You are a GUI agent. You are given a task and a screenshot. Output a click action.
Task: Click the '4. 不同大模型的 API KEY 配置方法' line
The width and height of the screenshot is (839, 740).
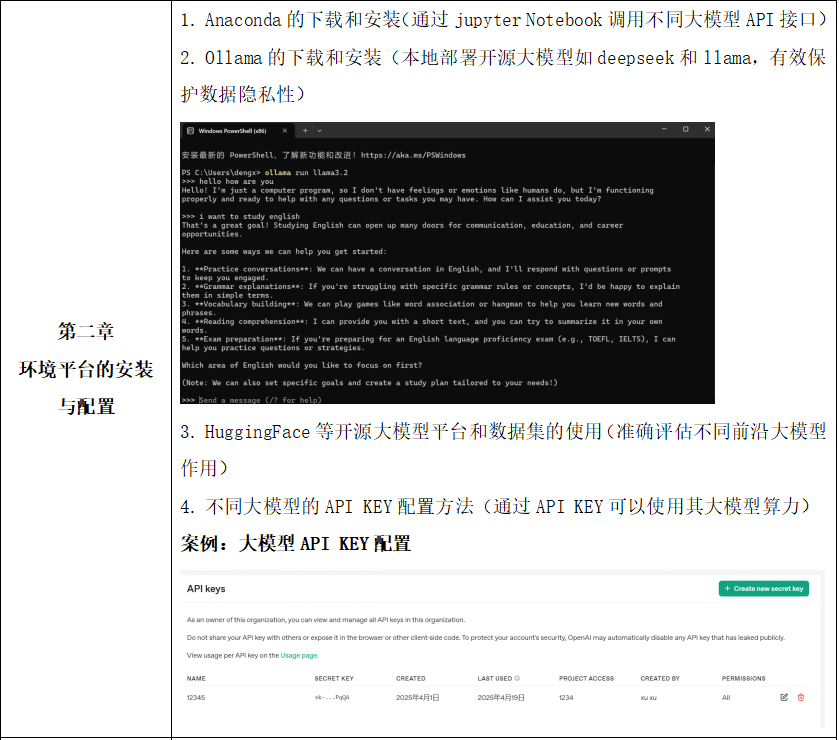[495, 506]
